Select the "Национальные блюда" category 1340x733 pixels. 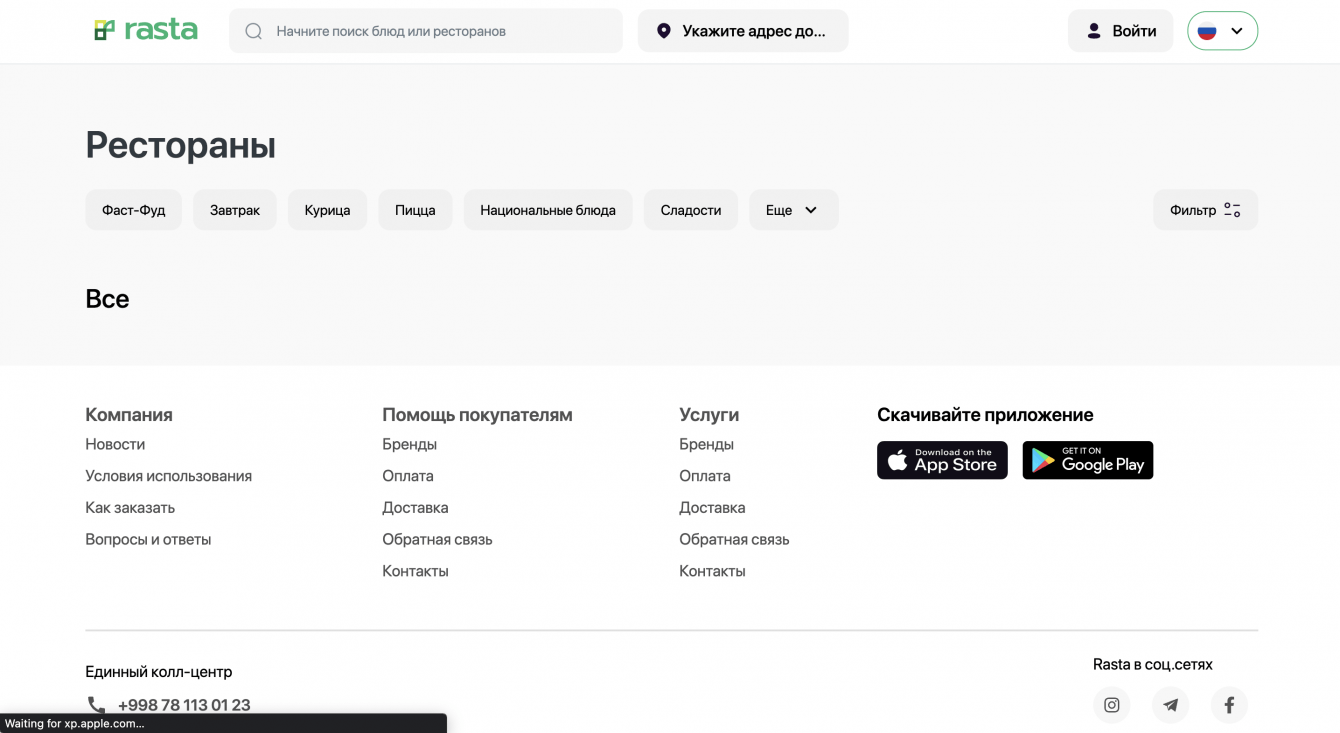click(x=548, y=210)
